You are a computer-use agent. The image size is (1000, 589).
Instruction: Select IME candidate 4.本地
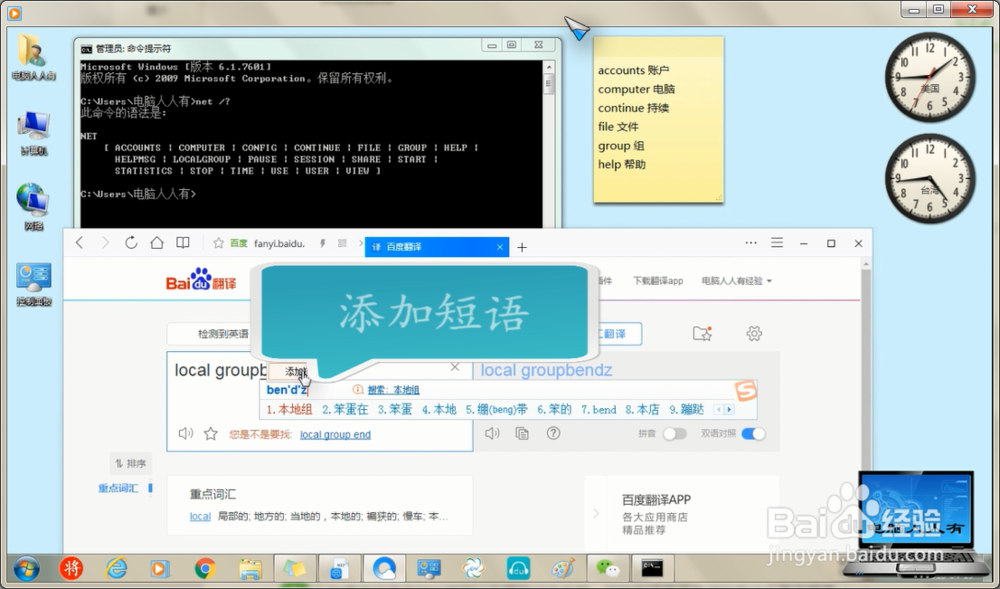439,410
